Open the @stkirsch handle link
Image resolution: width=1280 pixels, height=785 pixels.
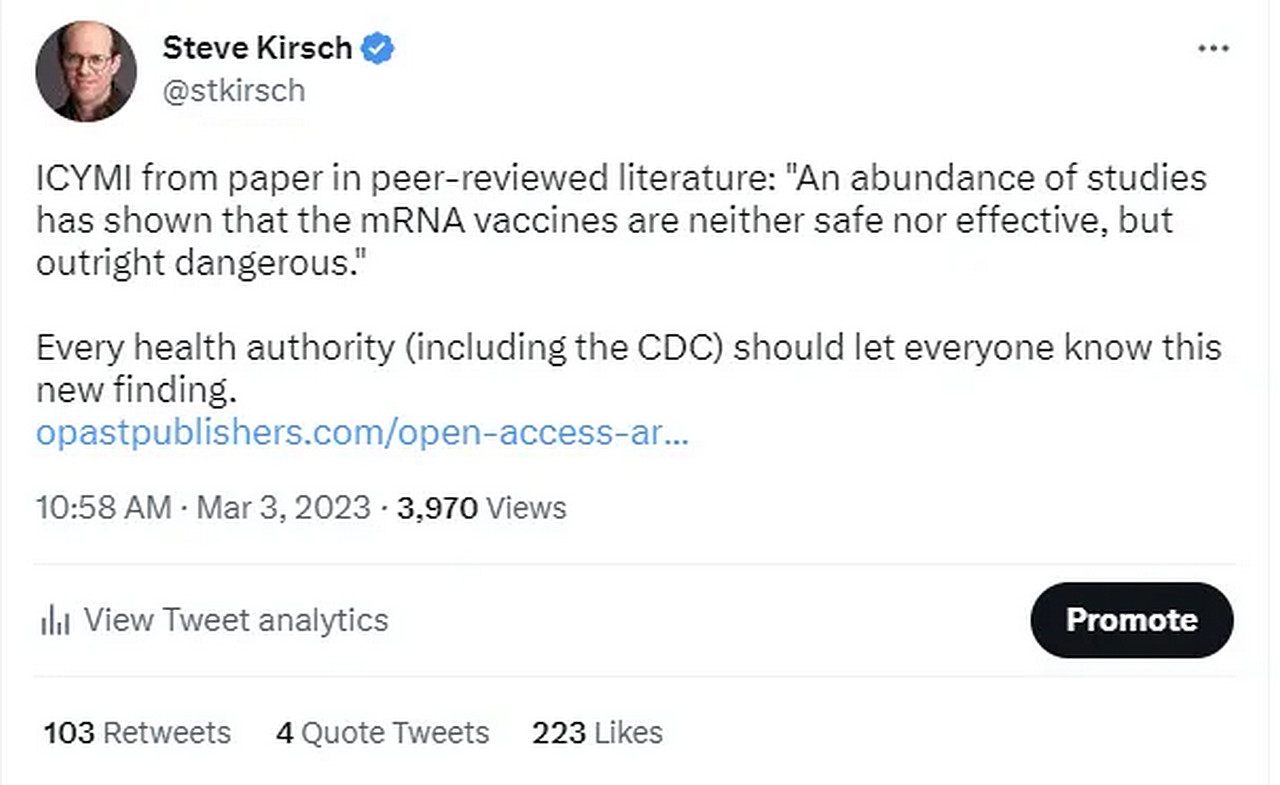pyautogui.click(x=233, y=91)
